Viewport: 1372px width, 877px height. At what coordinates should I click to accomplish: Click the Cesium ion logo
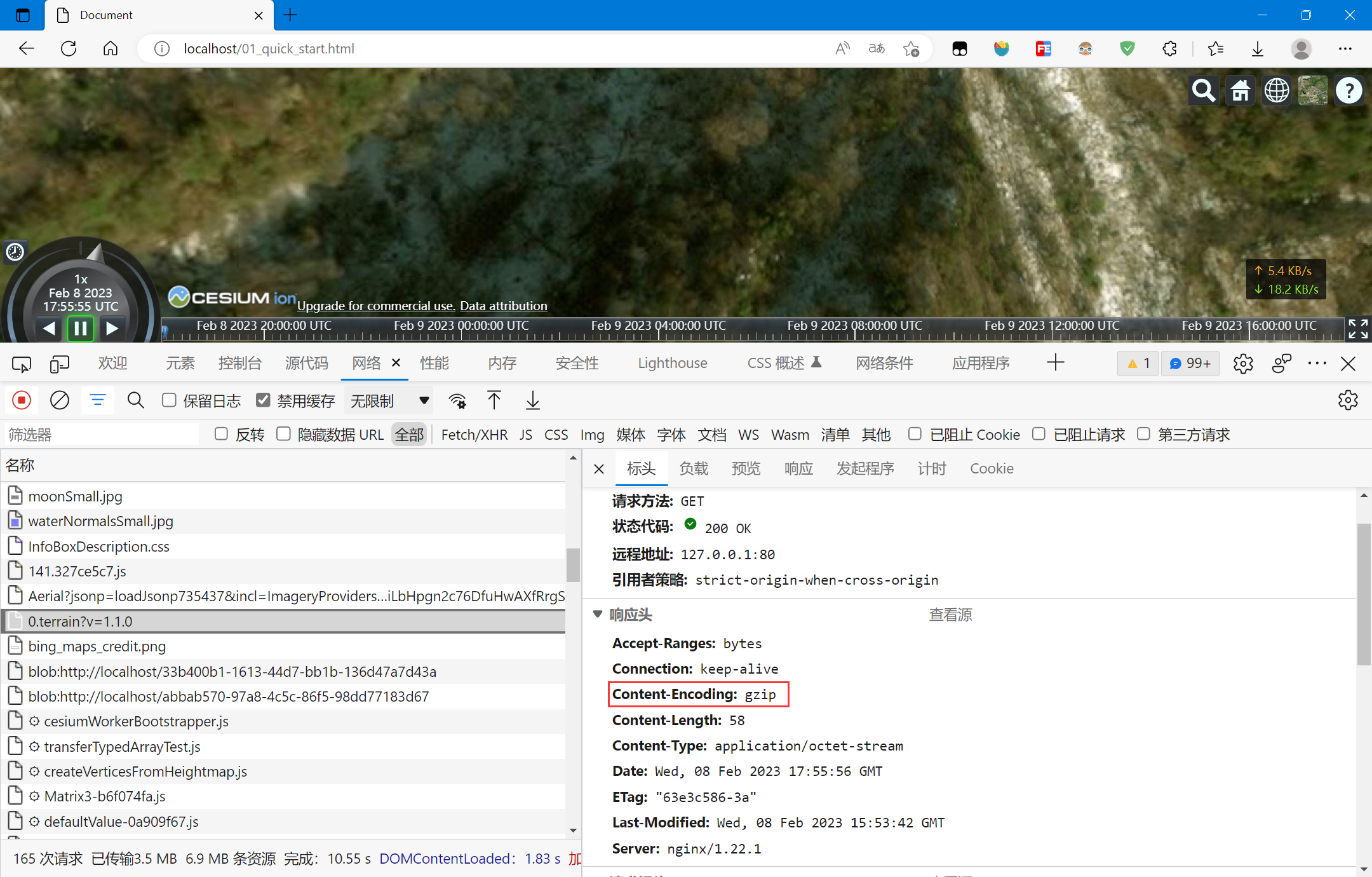tap(232, 297)
